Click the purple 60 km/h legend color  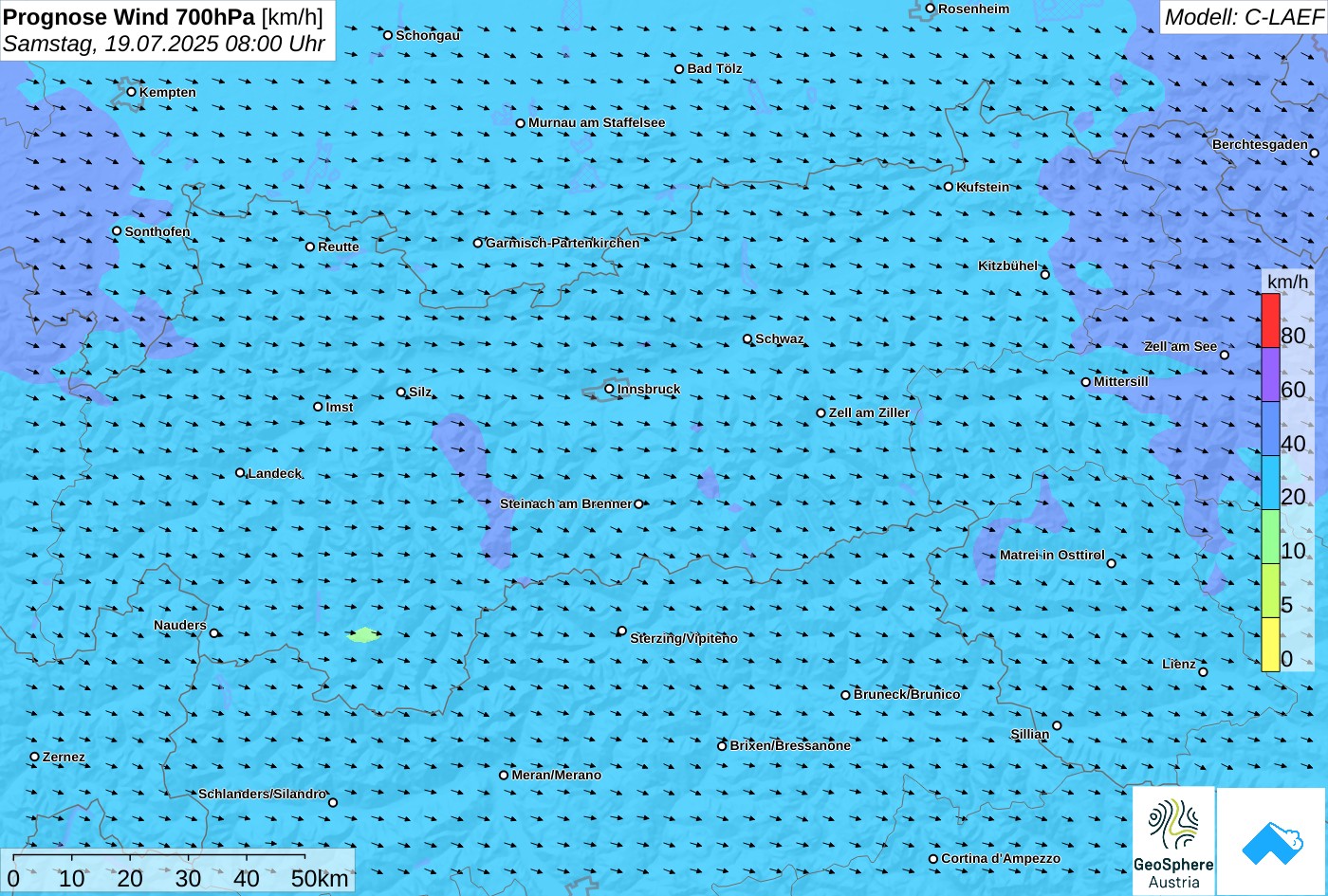pos(1270,375)
